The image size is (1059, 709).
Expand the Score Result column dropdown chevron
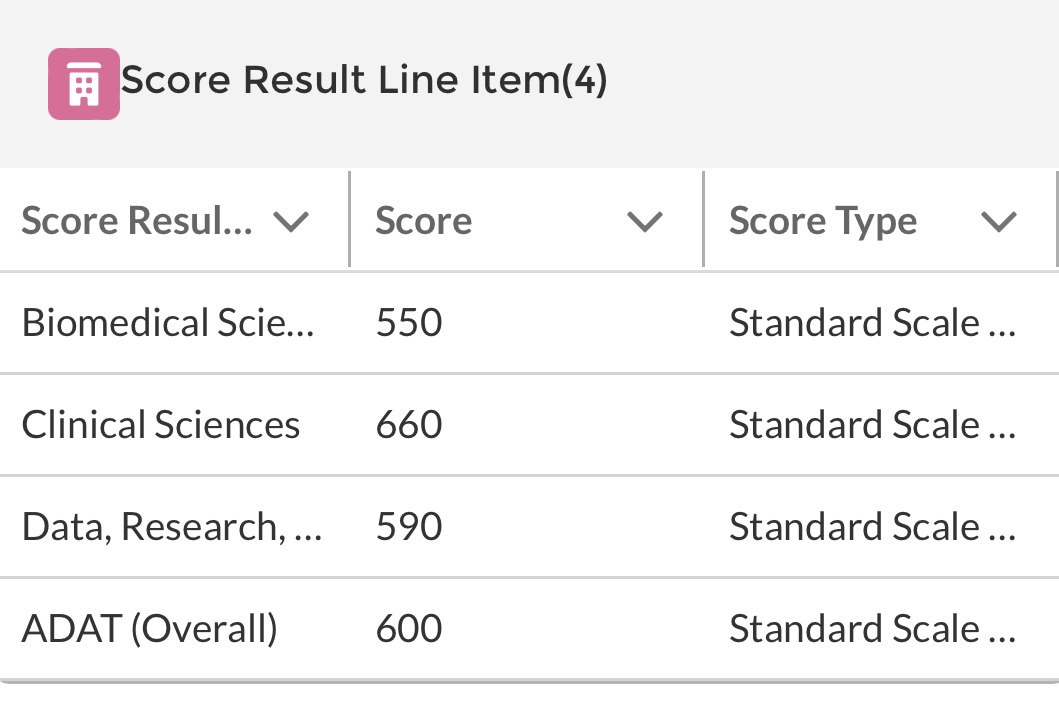[x=291, y=221]
